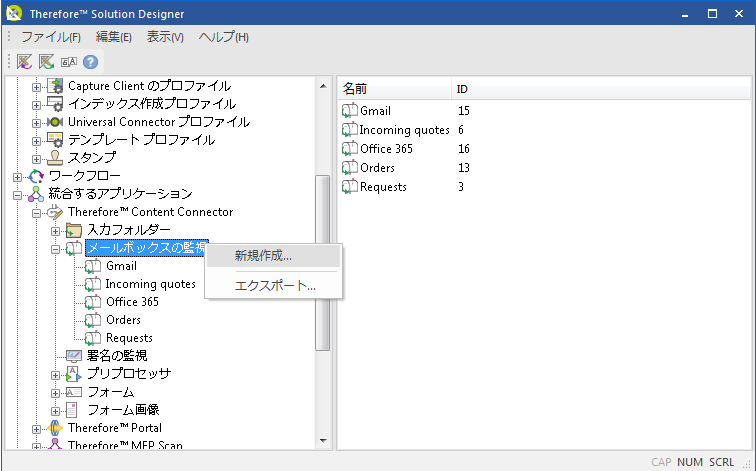Click the tree vertical scrollbar thumb
This screenshot has height=471, width=756.
click(x=323, y=263)
